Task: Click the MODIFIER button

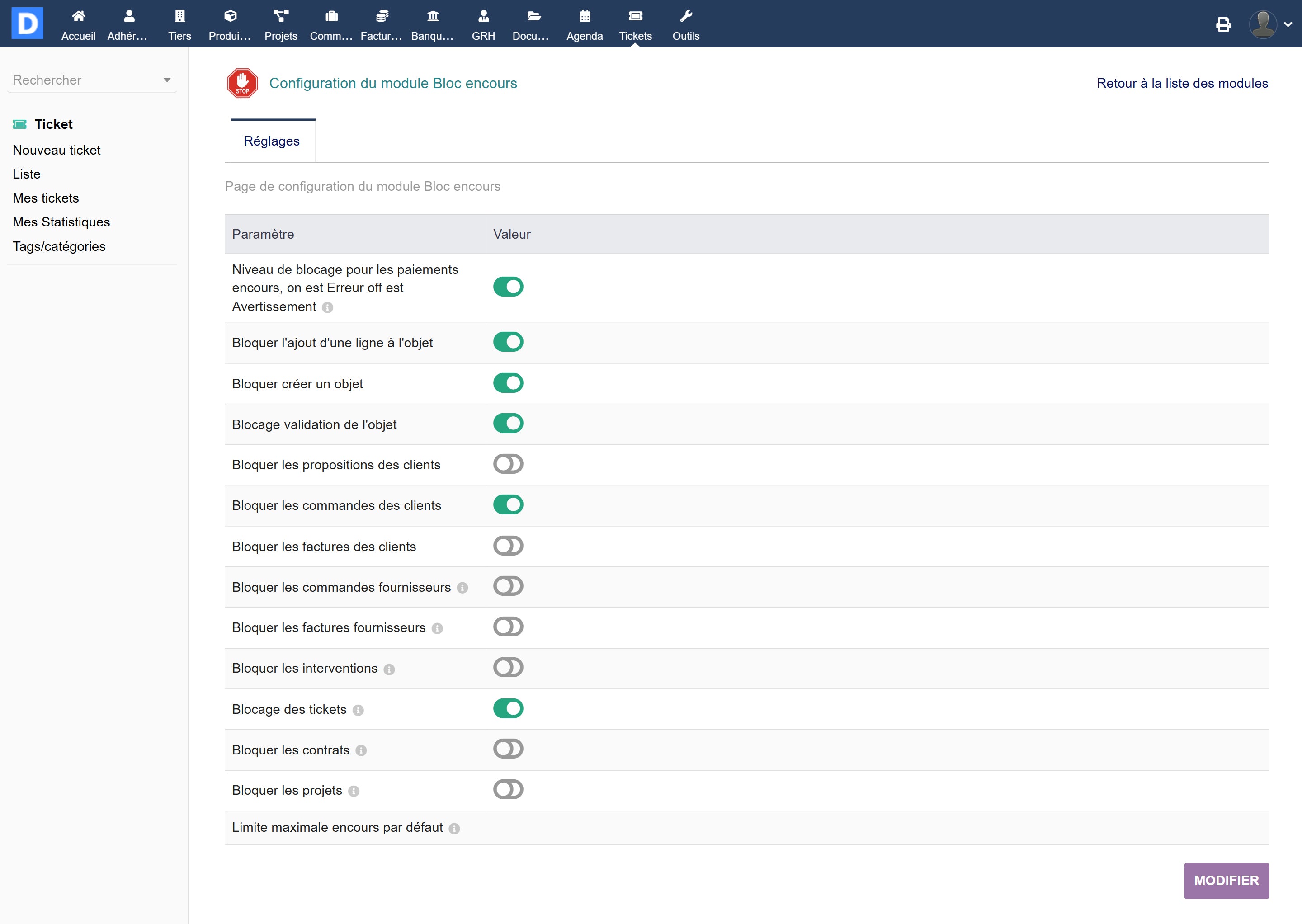Action: [x=1226, y=880]
